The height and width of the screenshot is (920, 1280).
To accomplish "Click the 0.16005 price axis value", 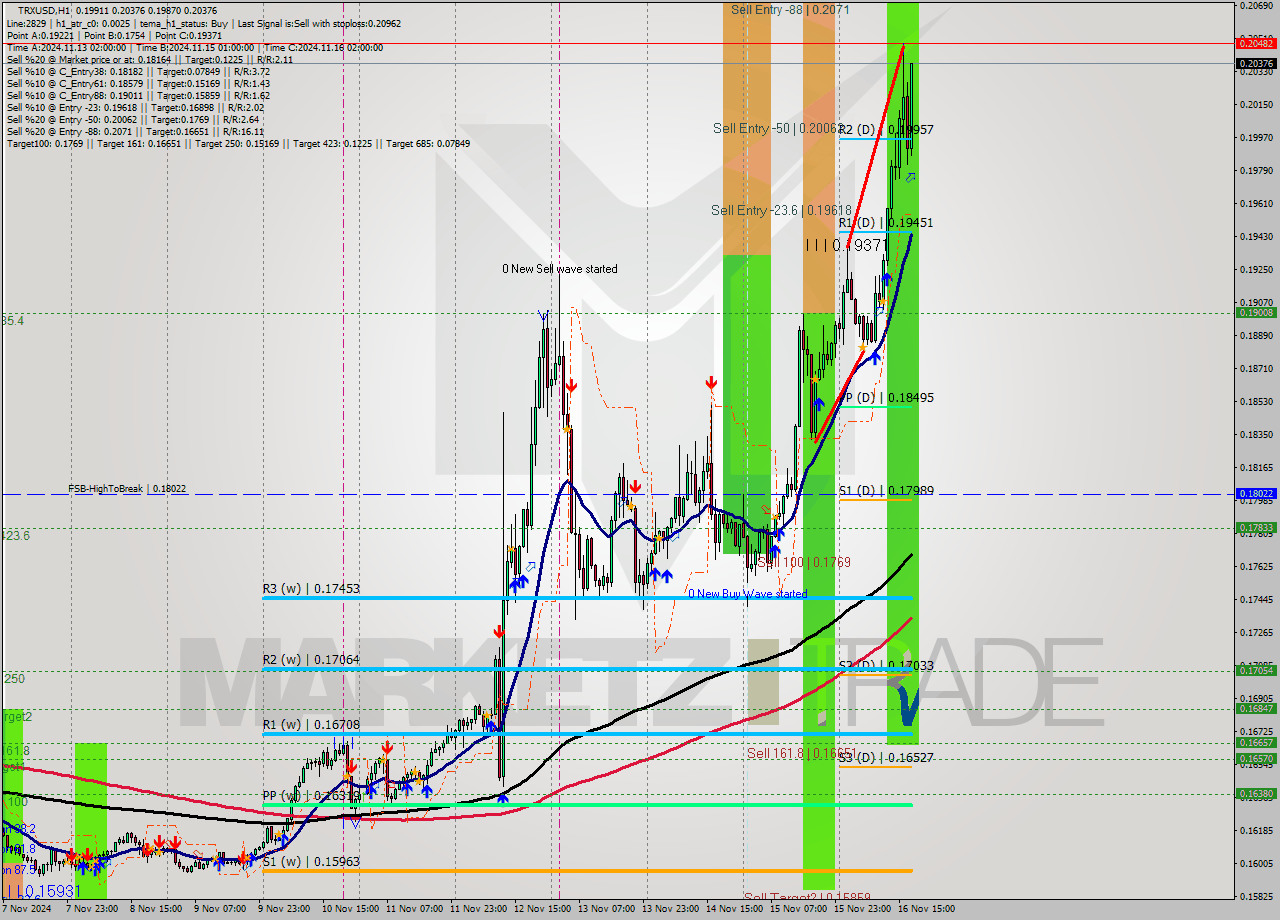I will (x=1257, y=864).
